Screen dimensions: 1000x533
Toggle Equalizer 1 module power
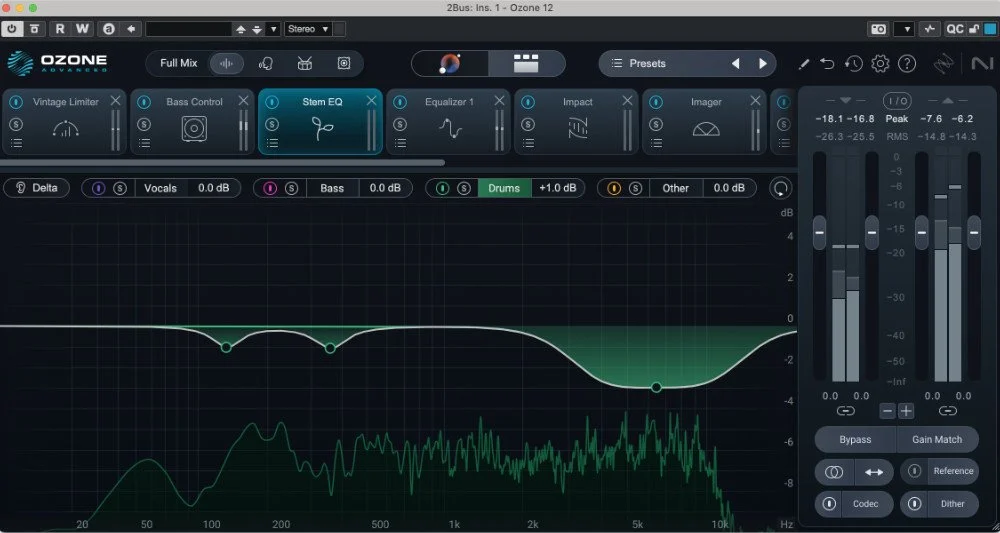click(x=400, y=102)
